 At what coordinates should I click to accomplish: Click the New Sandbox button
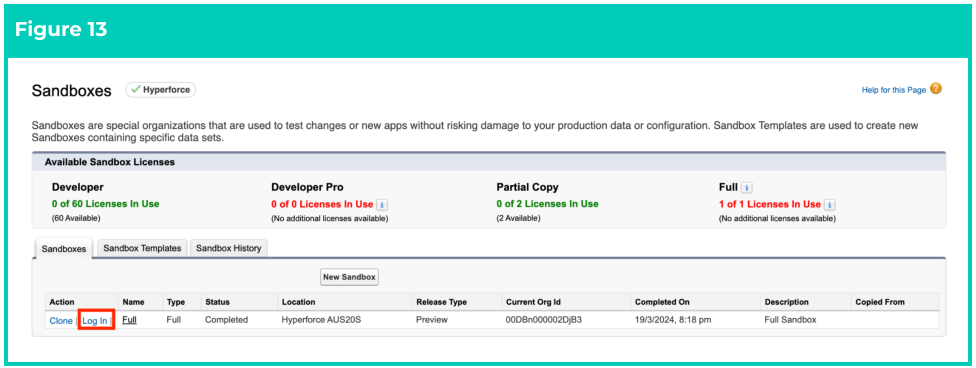349,277
